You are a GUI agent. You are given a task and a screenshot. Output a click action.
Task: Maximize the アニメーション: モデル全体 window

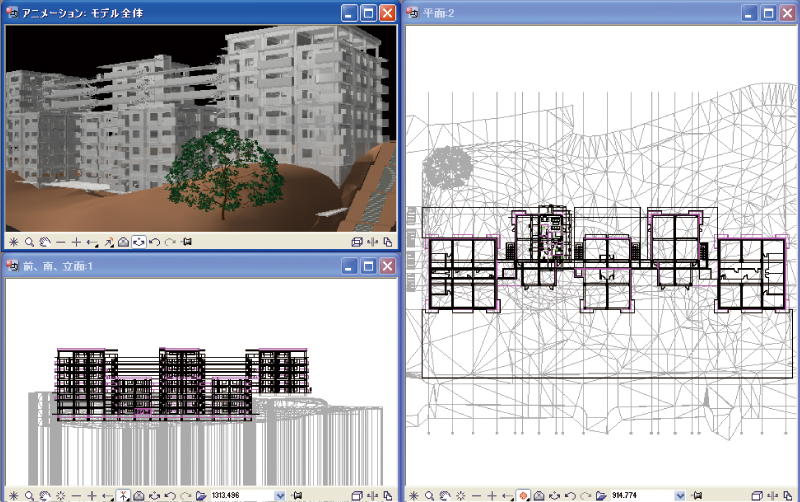pyautogui.click(x=368, y=13)
